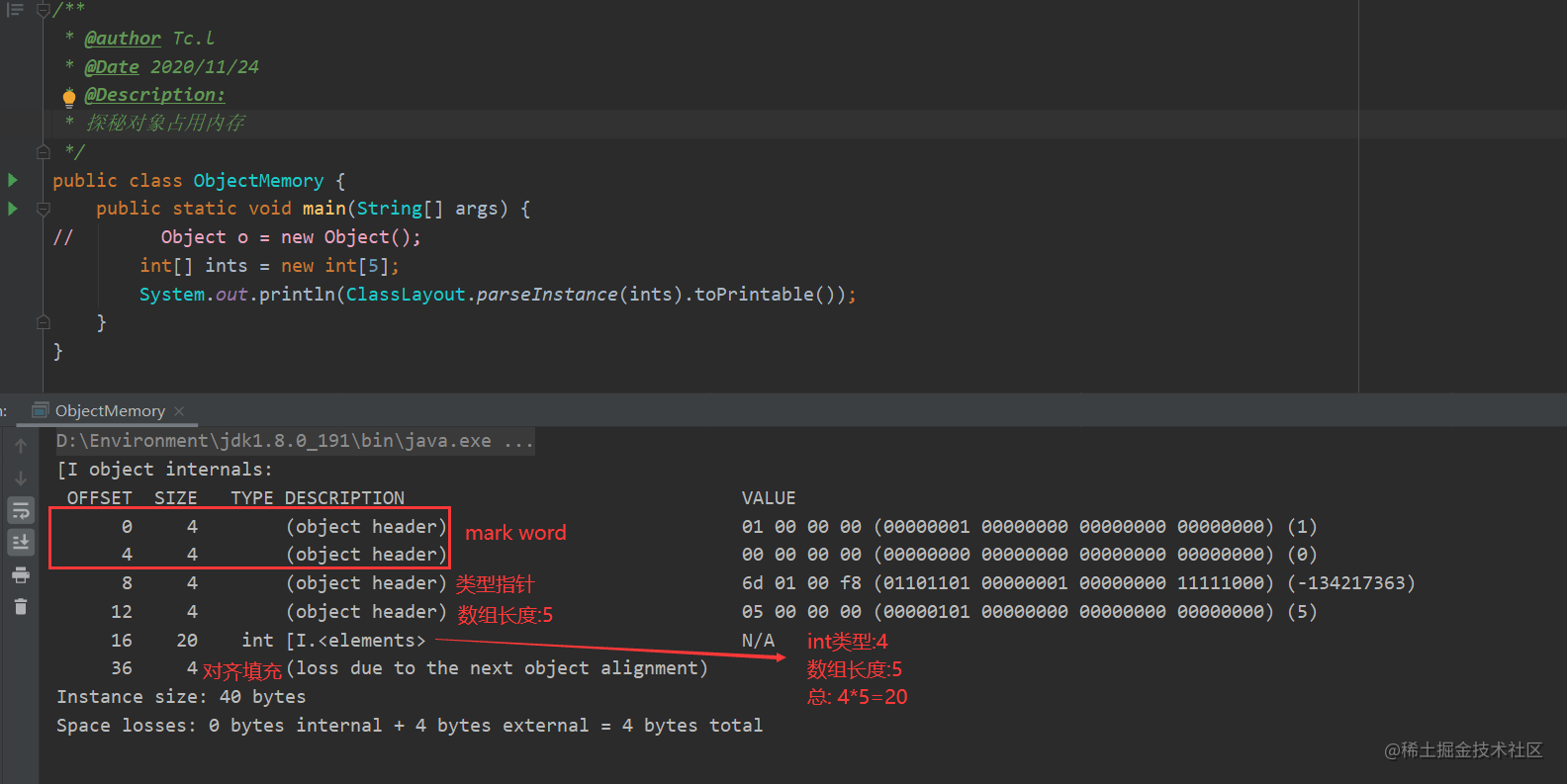Click 'int [I.<elements>' in the offset 16 row
1567x784 pixels.
pos(333,641)
